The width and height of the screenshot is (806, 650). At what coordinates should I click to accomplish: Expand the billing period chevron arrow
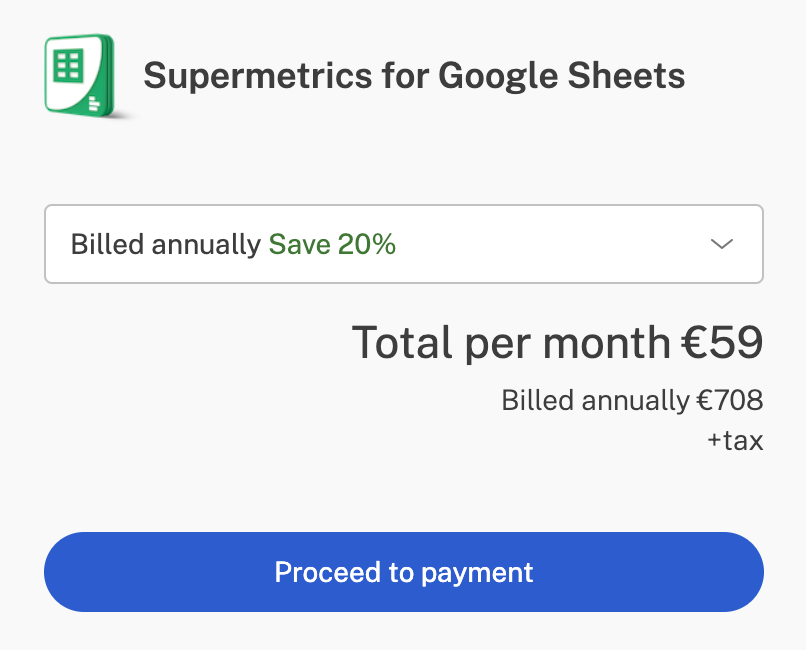(x=722, y=244)
